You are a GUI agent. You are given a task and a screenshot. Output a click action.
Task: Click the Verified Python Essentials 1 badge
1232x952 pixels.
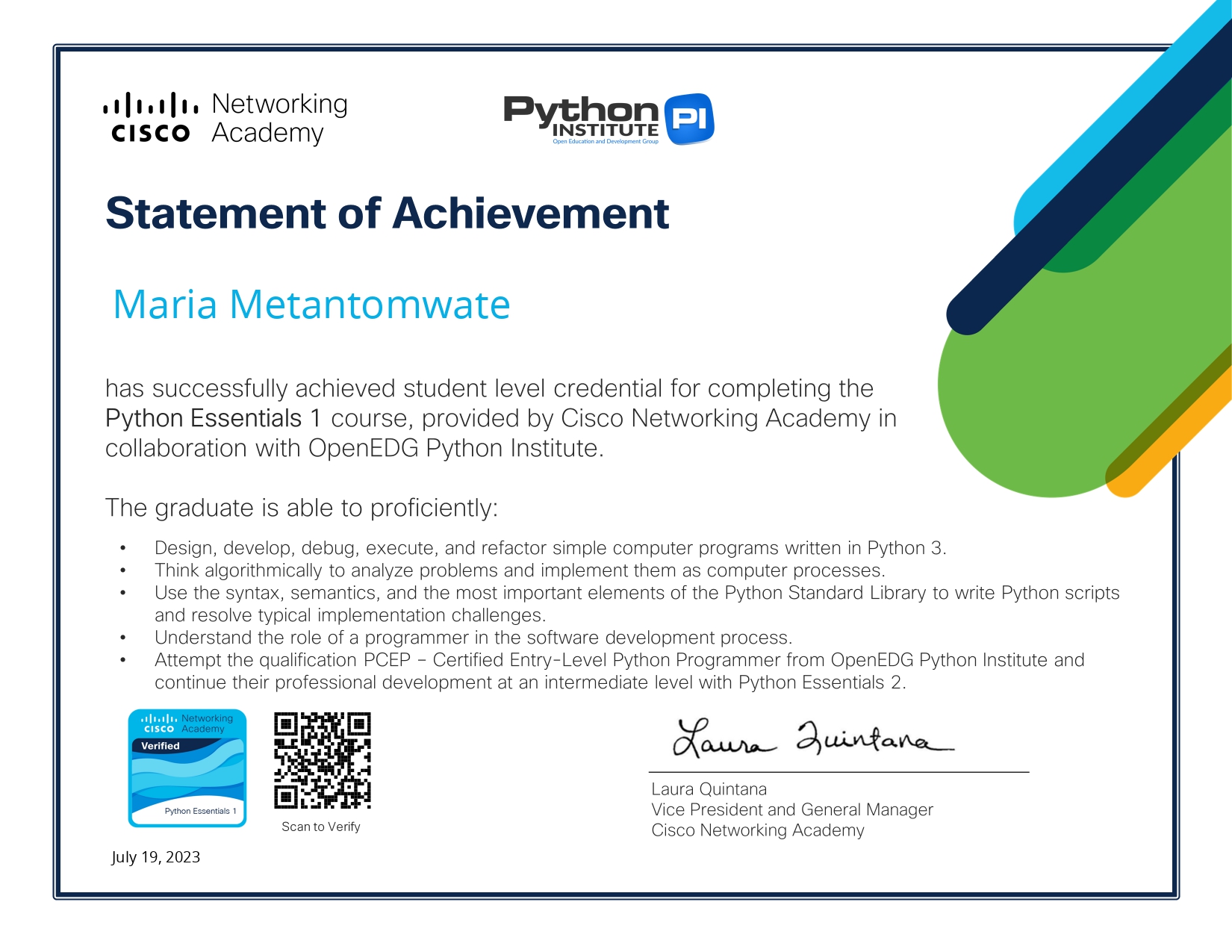pos(187,768)
